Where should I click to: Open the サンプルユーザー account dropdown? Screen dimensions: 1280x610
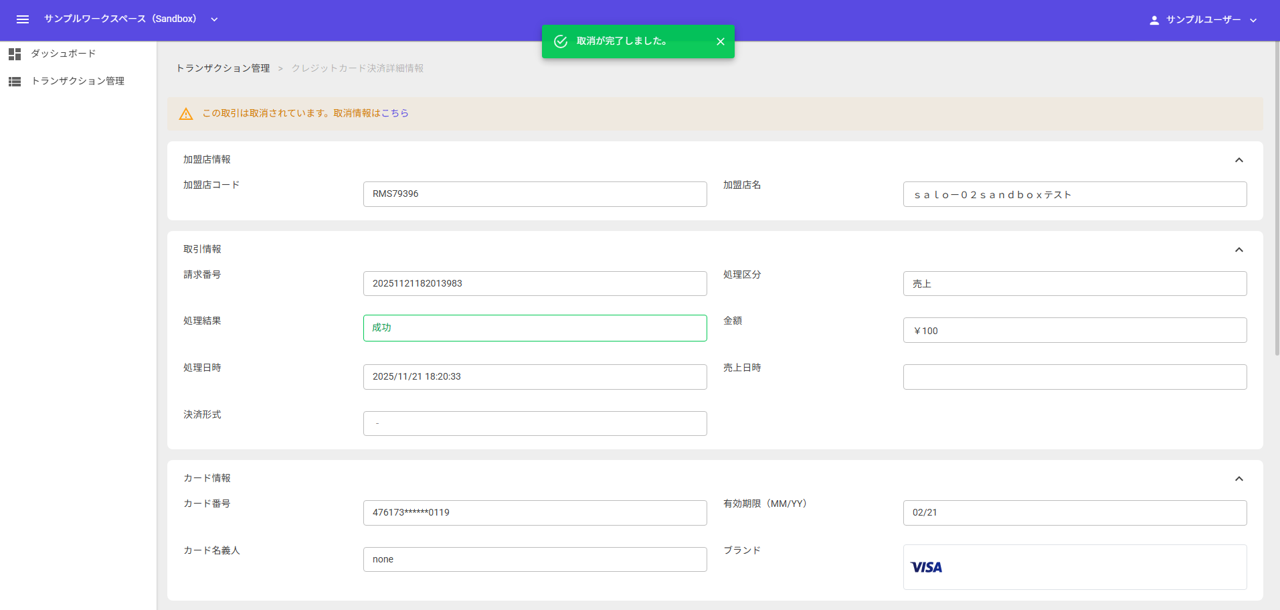(1252, 19)
